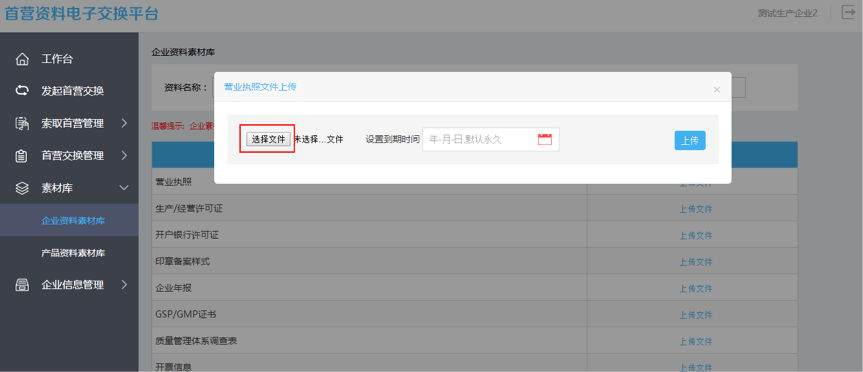863x372 pixels.
Task: Click the 企业年报 row text
Action: 173,288
